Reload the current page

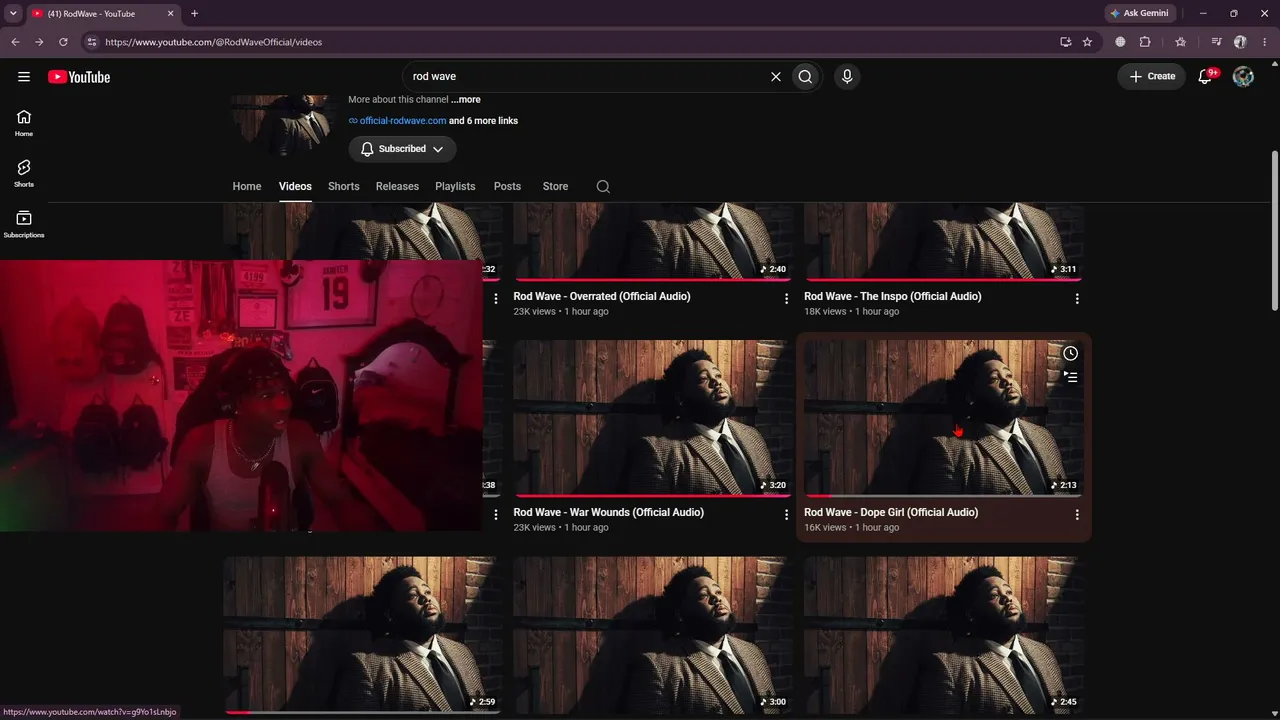(x=63, y=42)
